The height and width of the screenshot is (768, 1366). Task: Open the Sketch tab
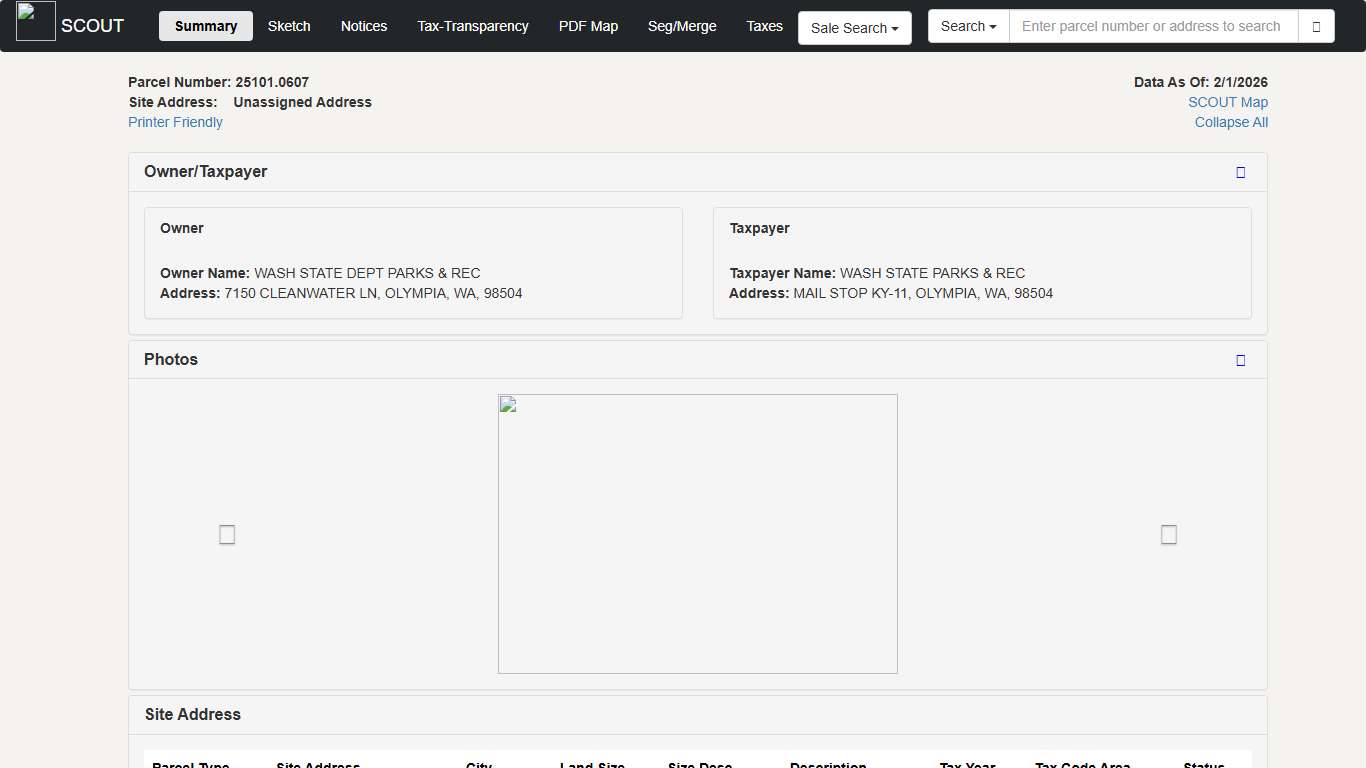[x=289, y=26]
